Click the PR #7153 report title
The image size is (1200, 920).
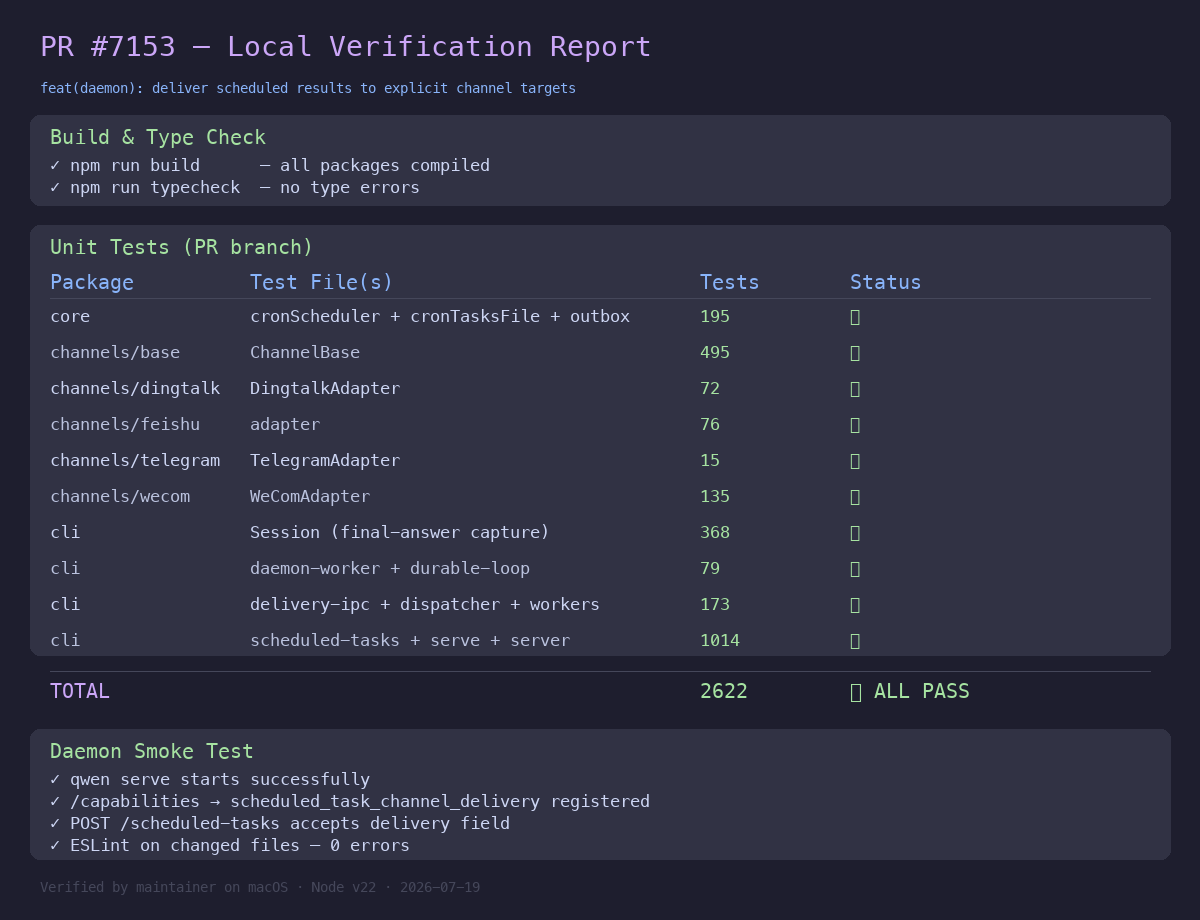click(x=346, y=47)
